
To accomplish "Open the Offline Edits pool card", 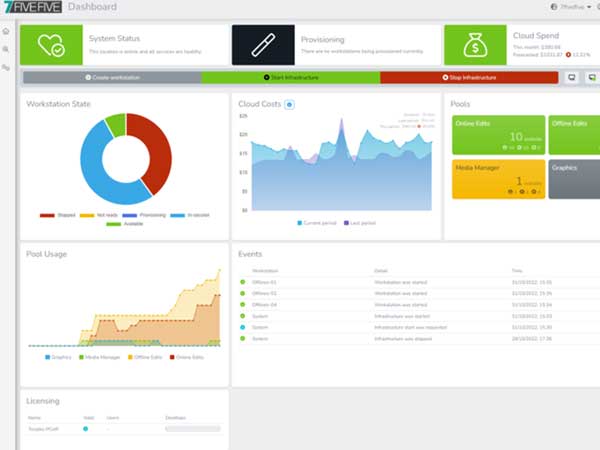I will pyautogui.click(x=574, y=135).
